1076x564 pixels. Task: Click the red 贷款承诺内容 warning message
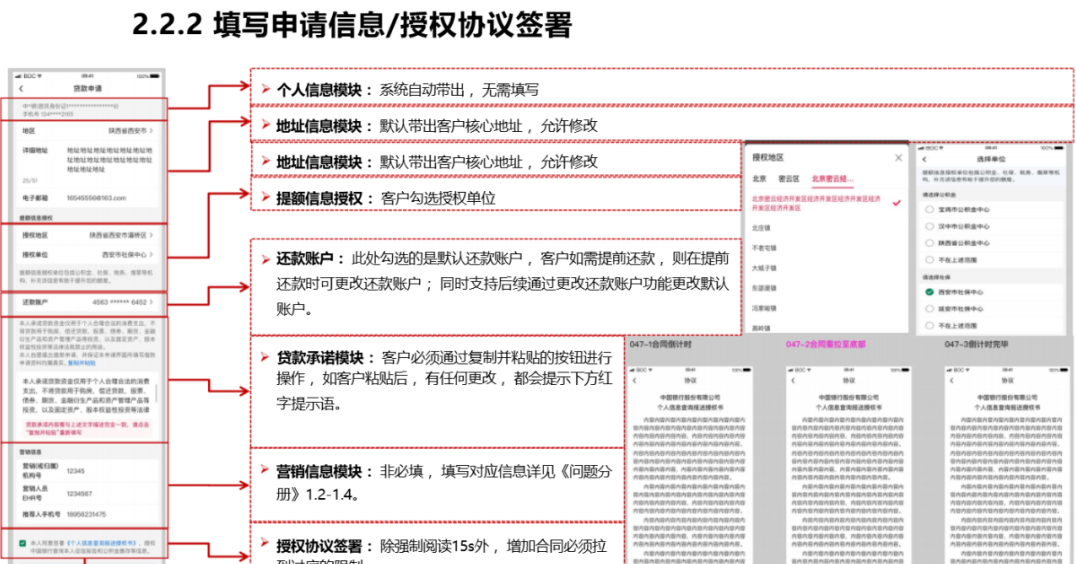(x=87, y=429)
